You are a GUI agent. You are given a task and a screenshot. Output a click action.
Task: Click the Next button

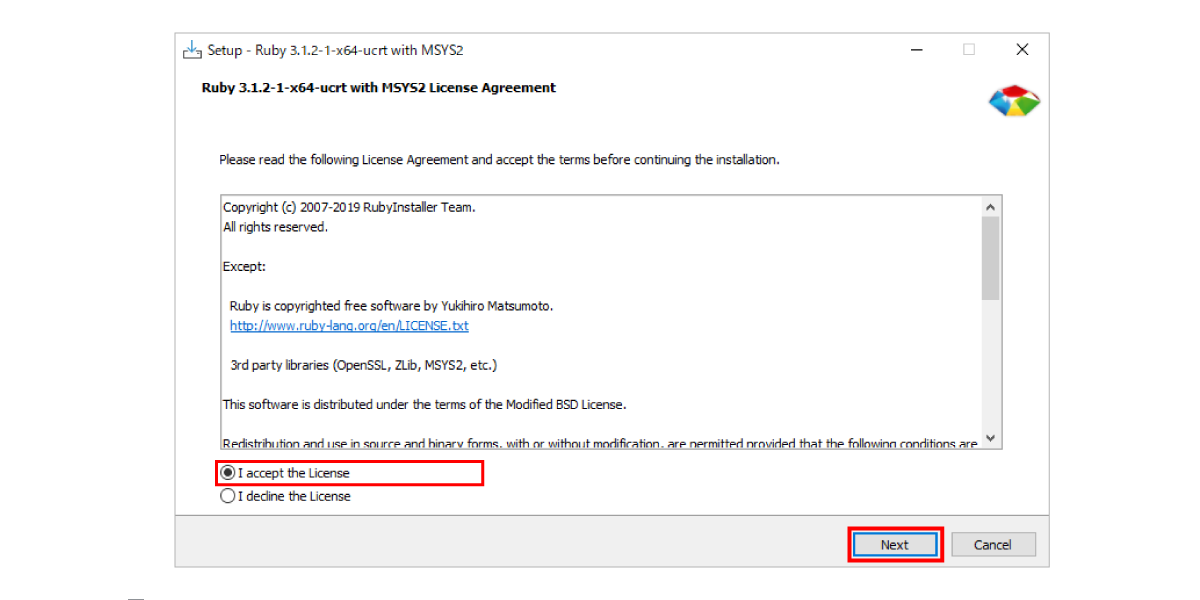click(x=895, y=545)
